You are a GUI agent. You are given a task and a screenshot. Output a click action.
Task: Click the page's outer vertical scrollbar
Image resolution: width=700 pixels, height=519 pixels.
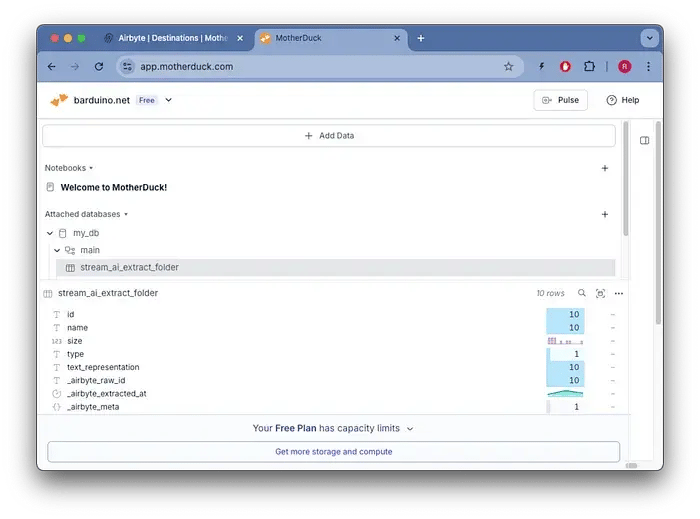[x=658, y=222]
